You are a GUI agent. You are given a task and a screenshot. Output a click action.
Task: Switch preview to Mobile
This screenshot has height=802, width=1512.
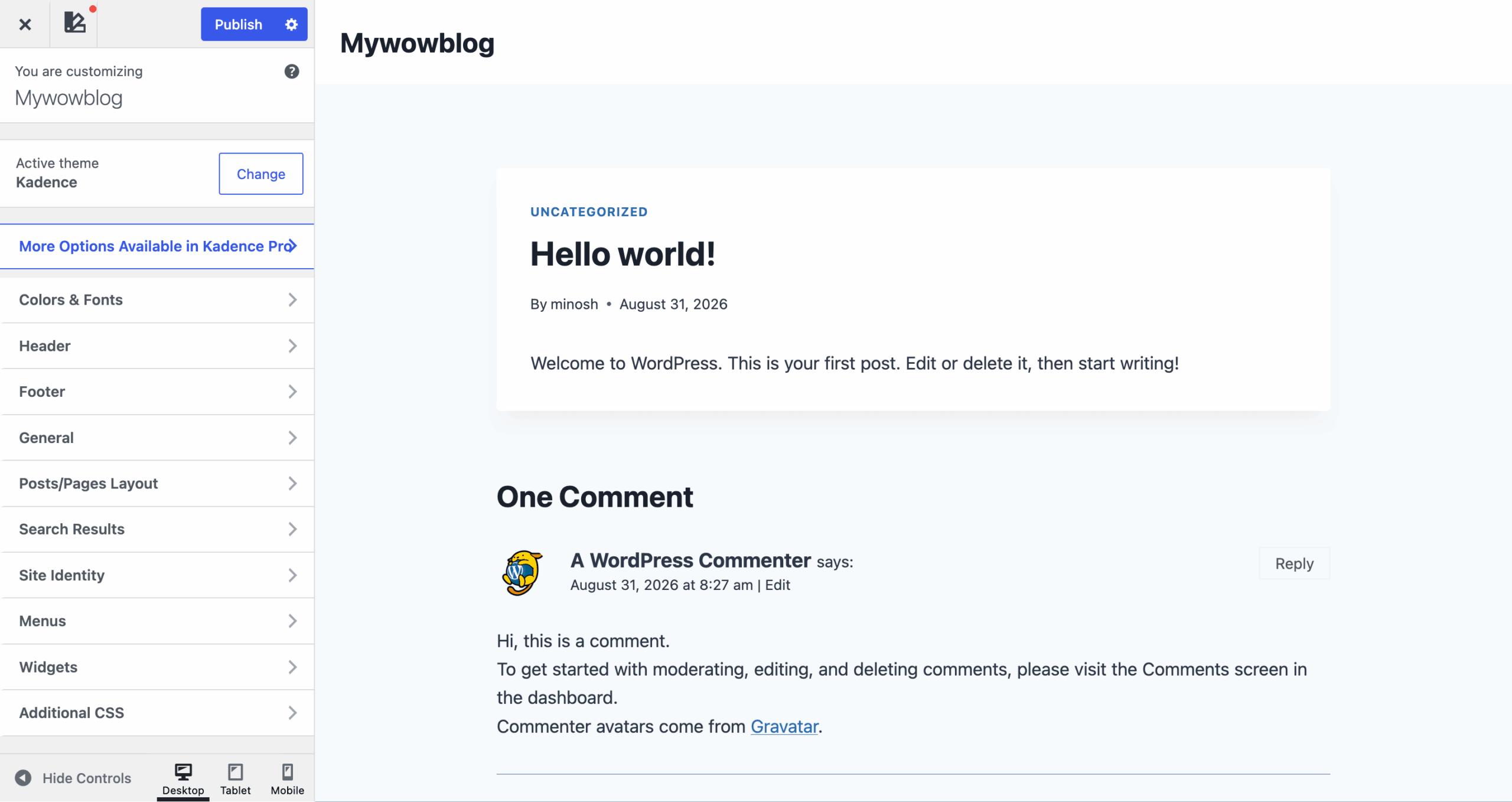(287, 780)
